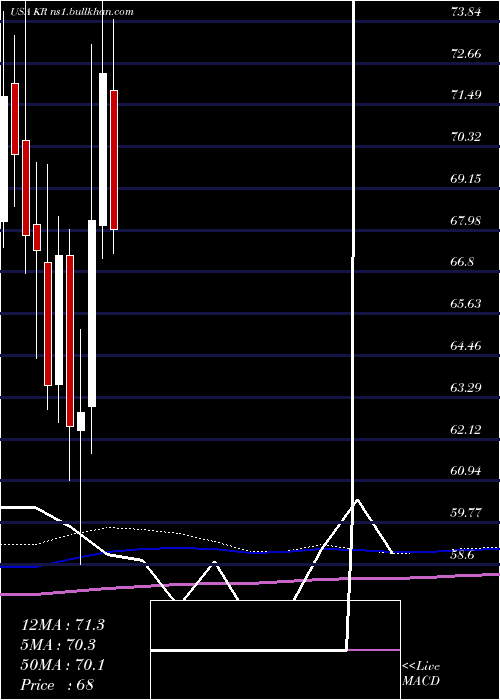This screenshot has width=500, height=700.
Task: Click the 65.63 price axis label
Action: (x=466, y=304)
